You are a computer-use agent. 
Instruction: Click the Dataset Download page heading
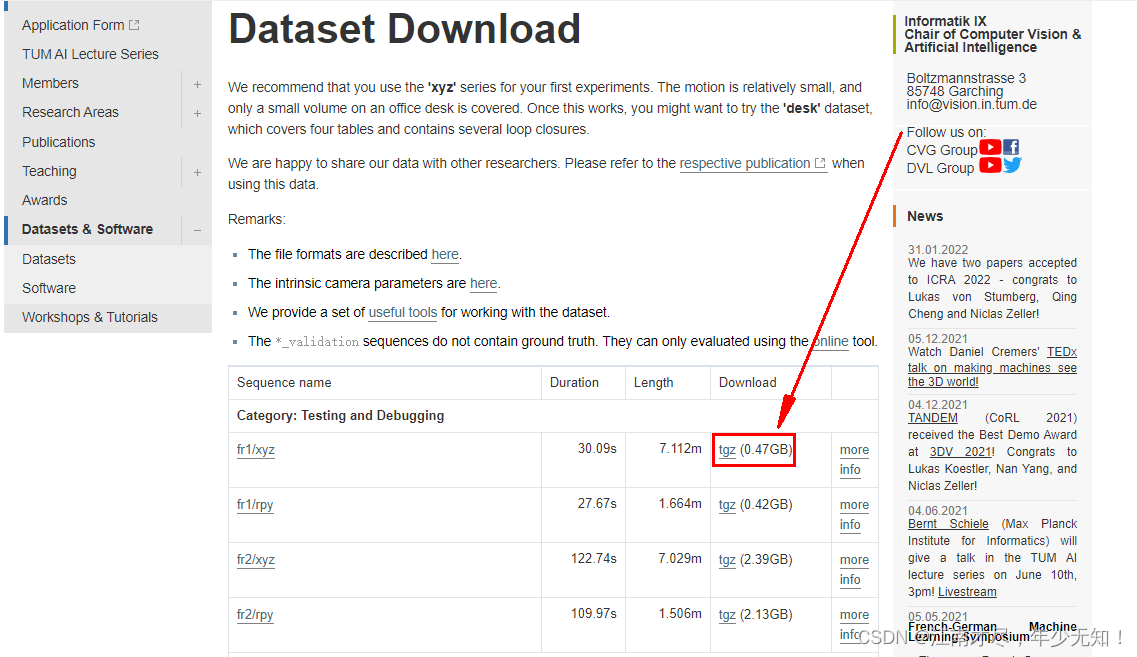(x=405, y=30)
